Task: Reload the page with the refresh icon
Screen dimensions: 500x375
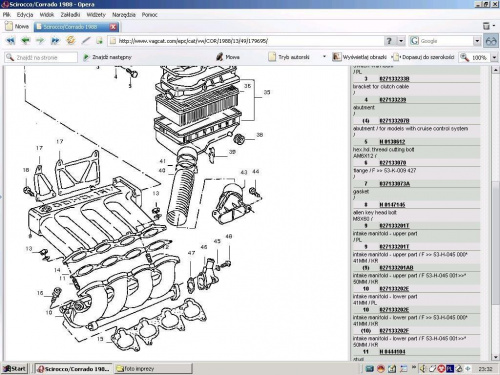Action: coord(70,41)
